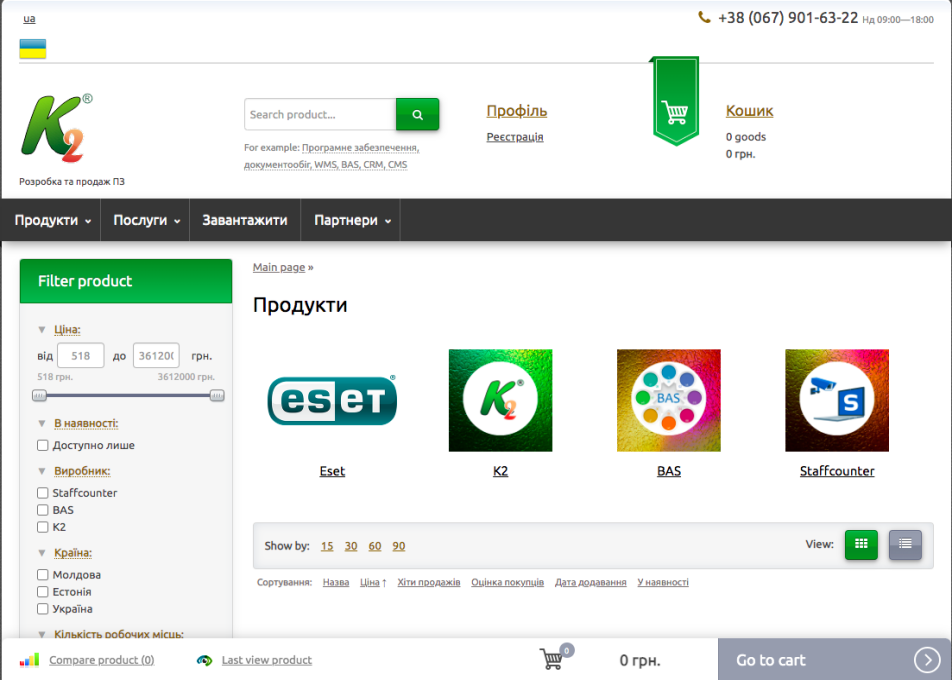
Task: Check the Естонія country filter
Action: 42,592
